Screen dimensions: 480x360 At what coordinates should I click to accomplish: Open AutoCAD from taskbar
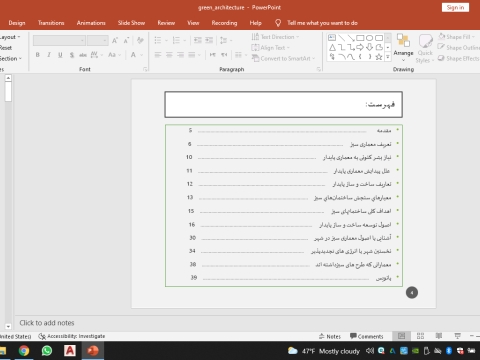[x=70, y=351]
